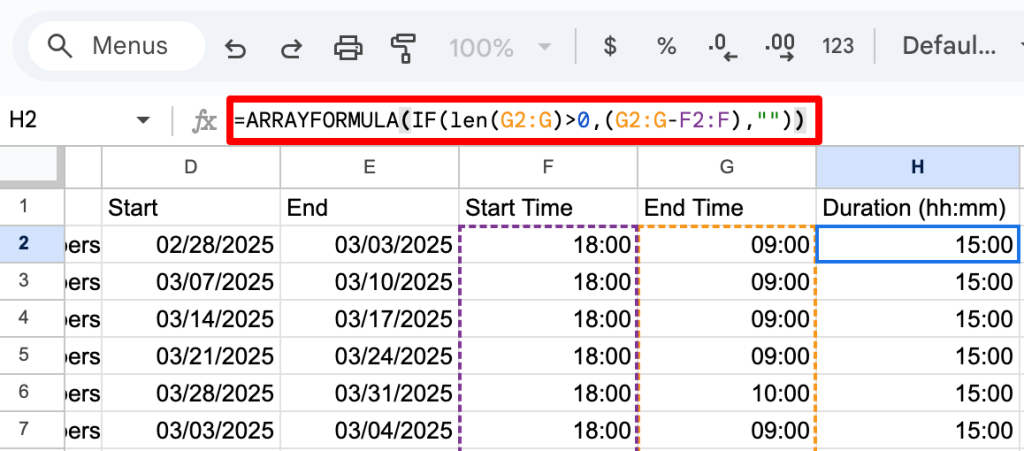Open the 123 more formats menu
The image size is (1024, 451).
pyautogui.click(x=838, y=46)
